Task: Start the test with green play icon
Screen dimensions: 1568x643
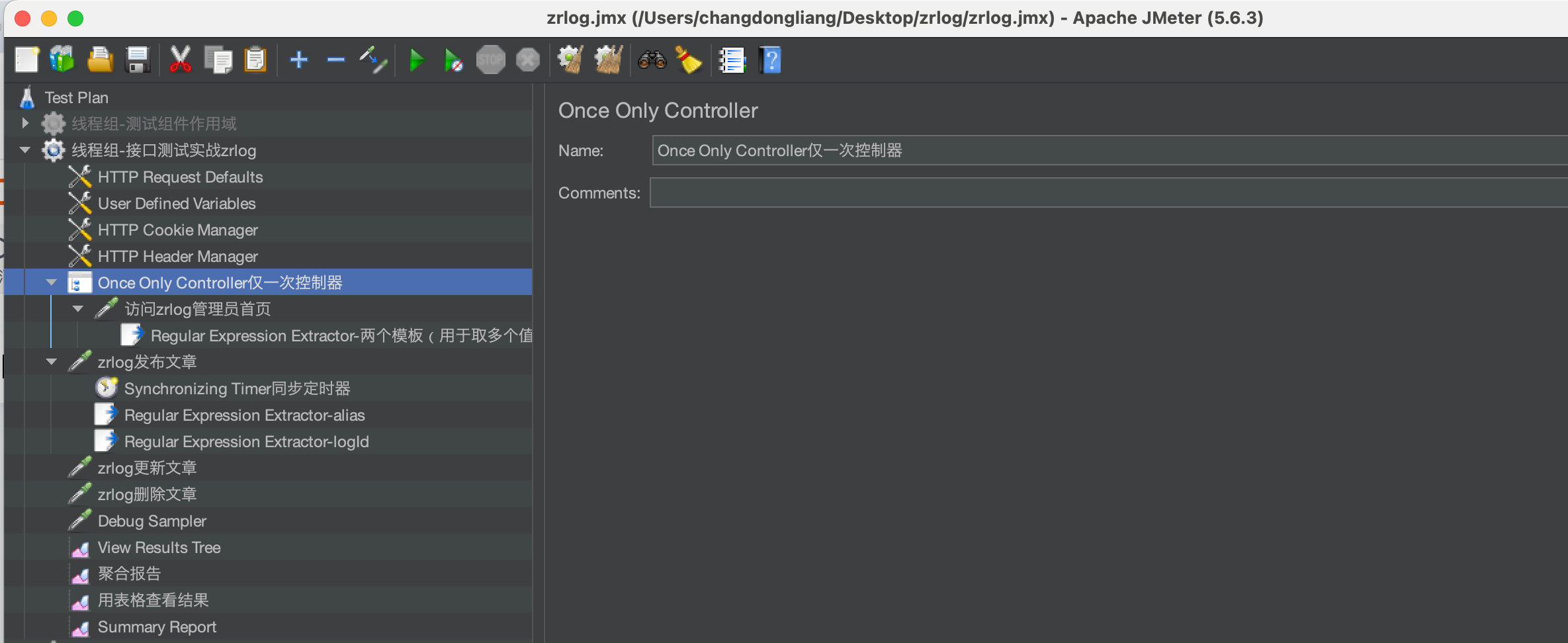Action: [417, 60]
